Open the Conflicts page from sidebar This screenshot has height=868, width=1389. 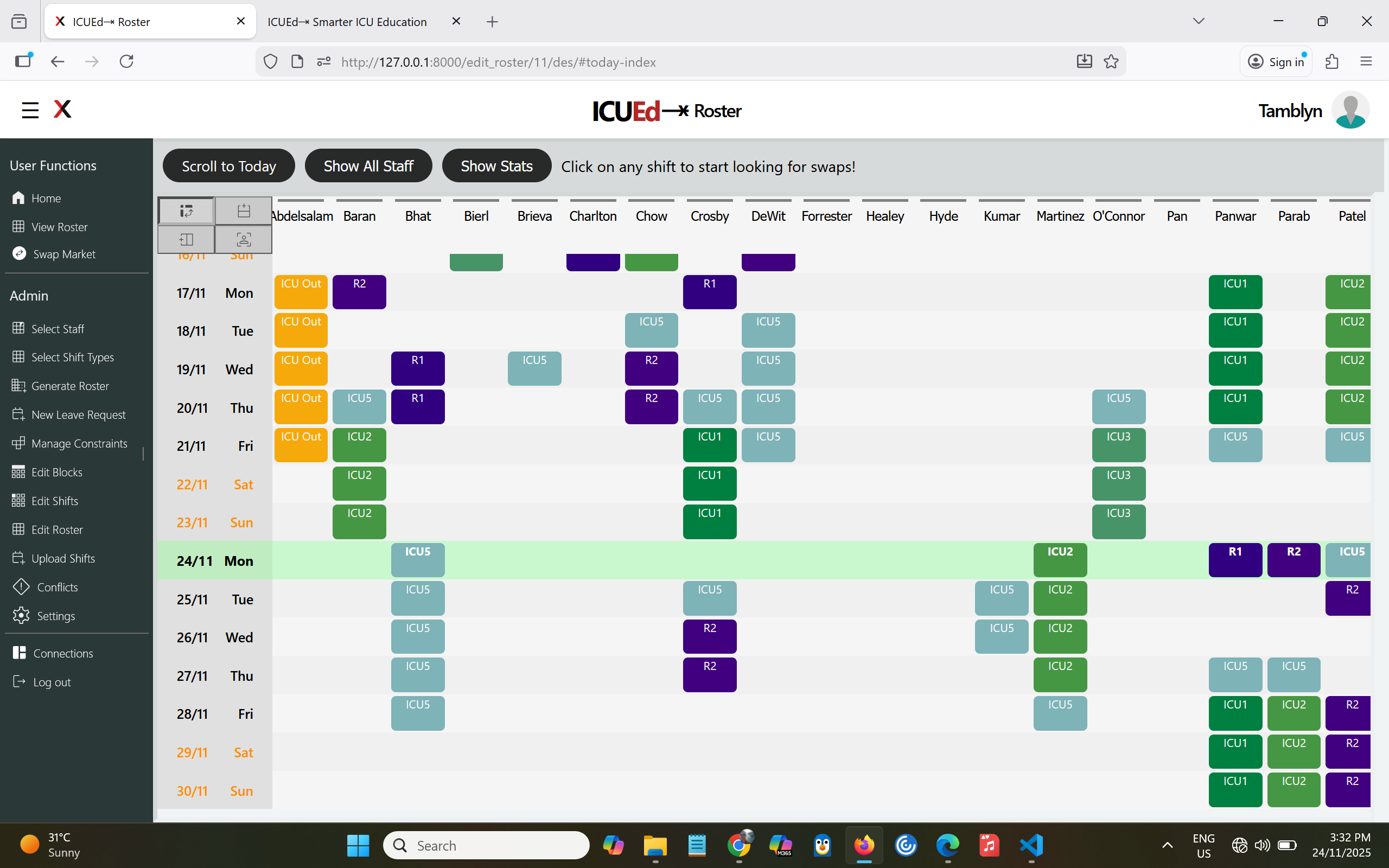[57, 586]
